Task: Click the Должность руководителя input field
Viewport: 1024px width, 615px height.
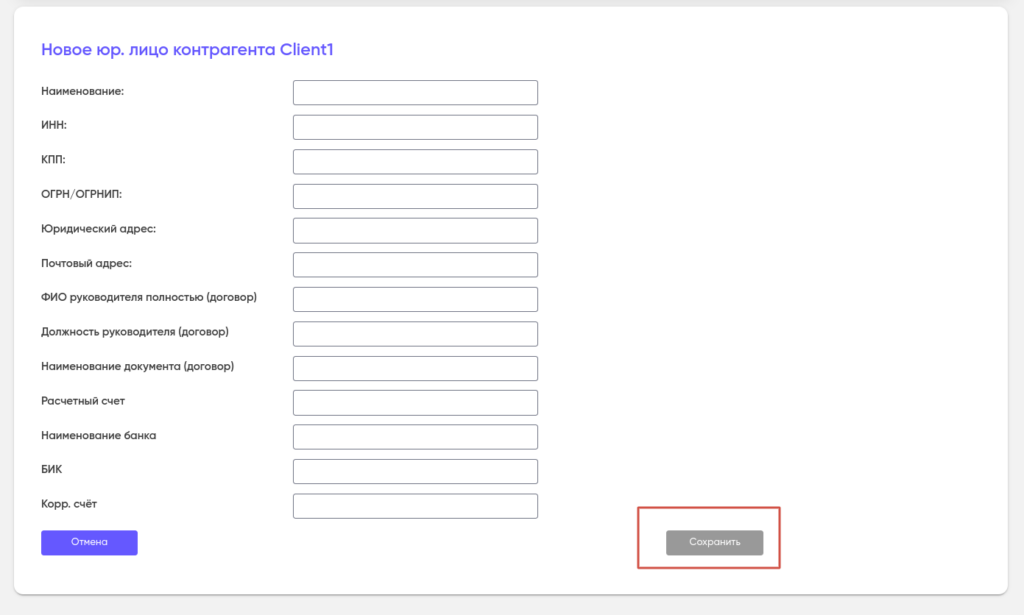Action: 415,334
